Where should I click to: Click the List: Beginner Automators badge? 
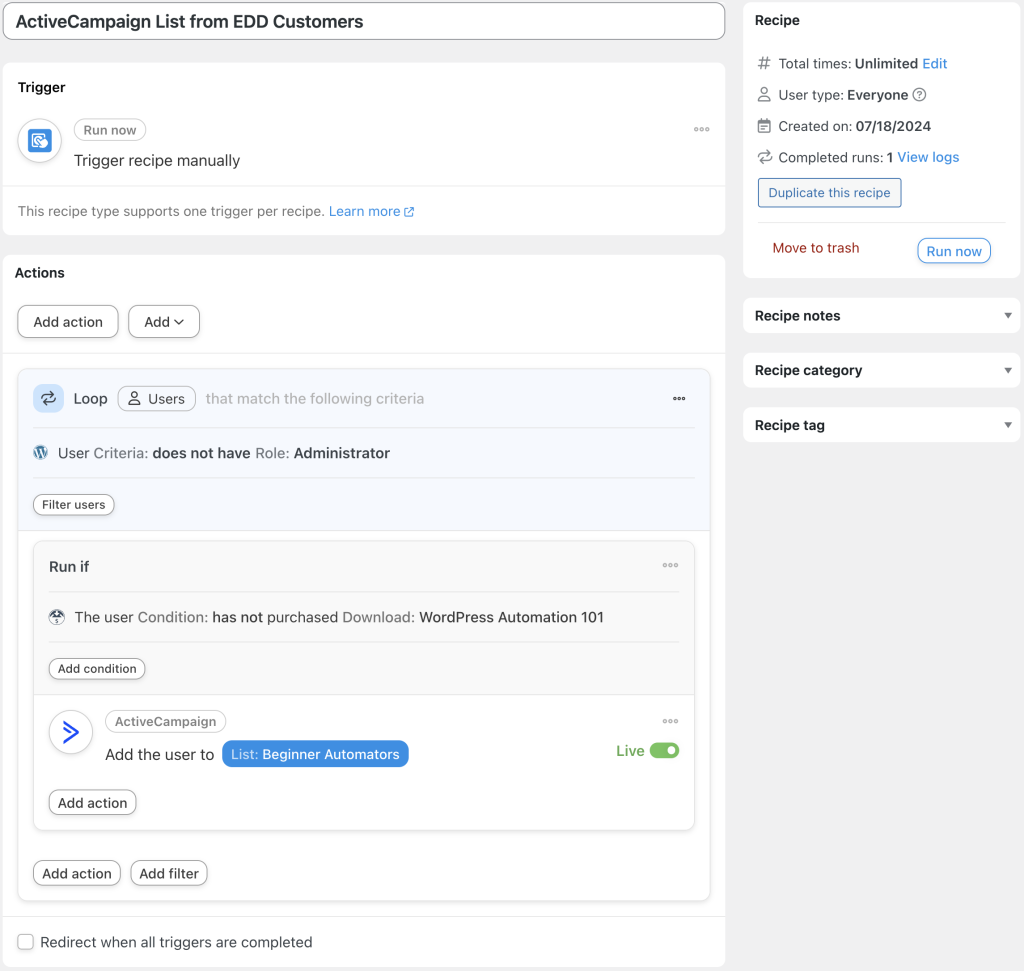pyautogui.click(x=315, y=754)
